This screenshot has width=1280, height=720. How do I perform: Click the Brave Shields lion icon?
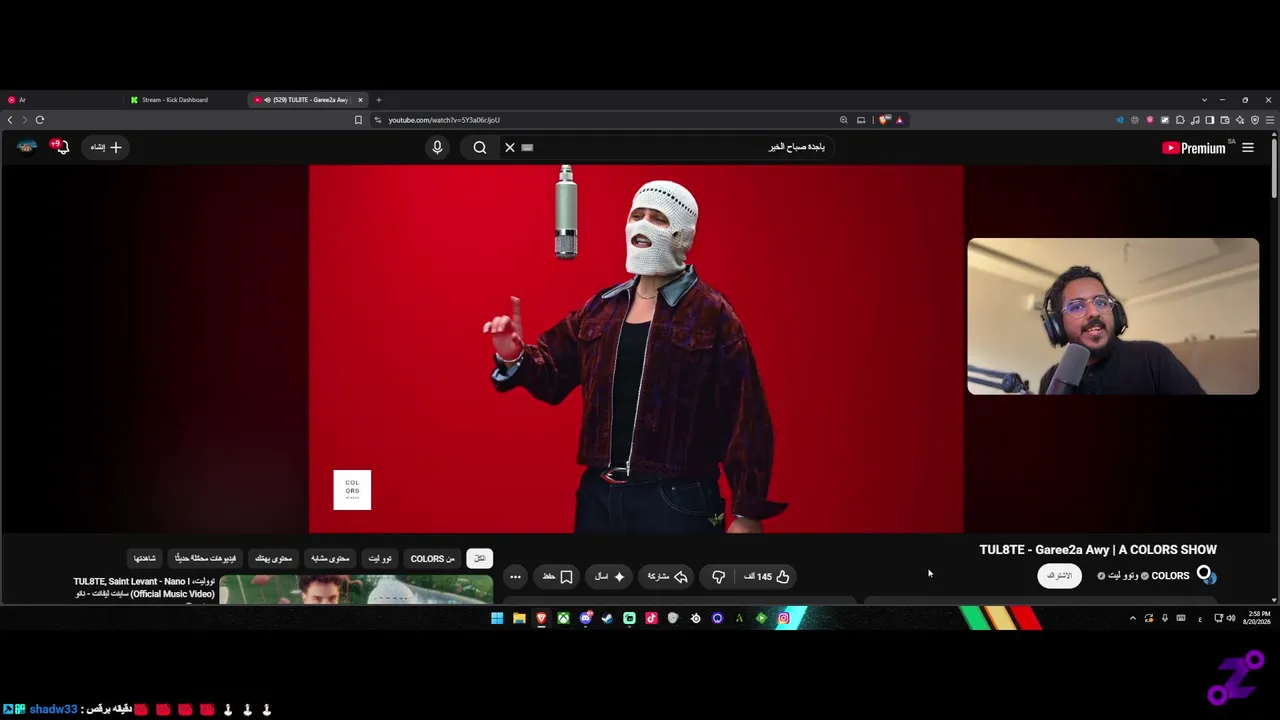click(884, 120)
